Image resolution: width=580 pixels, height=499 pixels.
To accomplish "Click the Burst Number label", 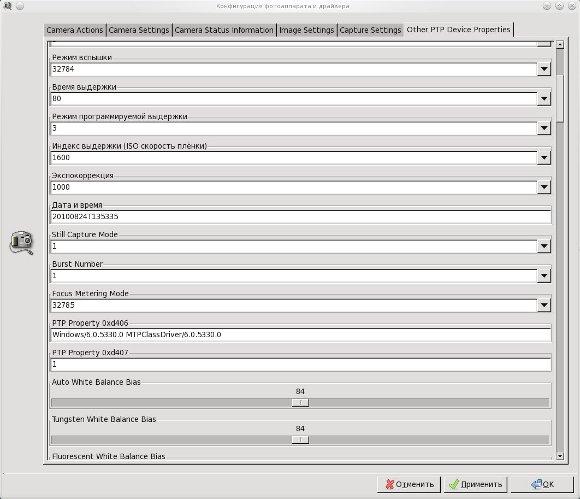I will [77, 264].
